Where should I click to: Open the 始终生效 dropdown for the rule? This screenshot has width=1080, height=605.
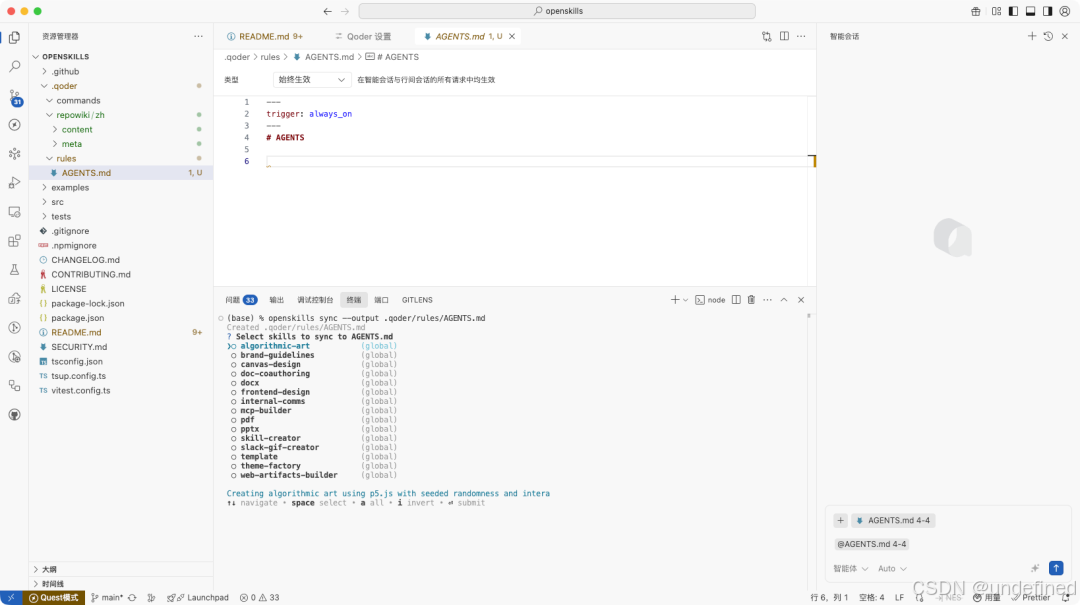coord(310,79)
